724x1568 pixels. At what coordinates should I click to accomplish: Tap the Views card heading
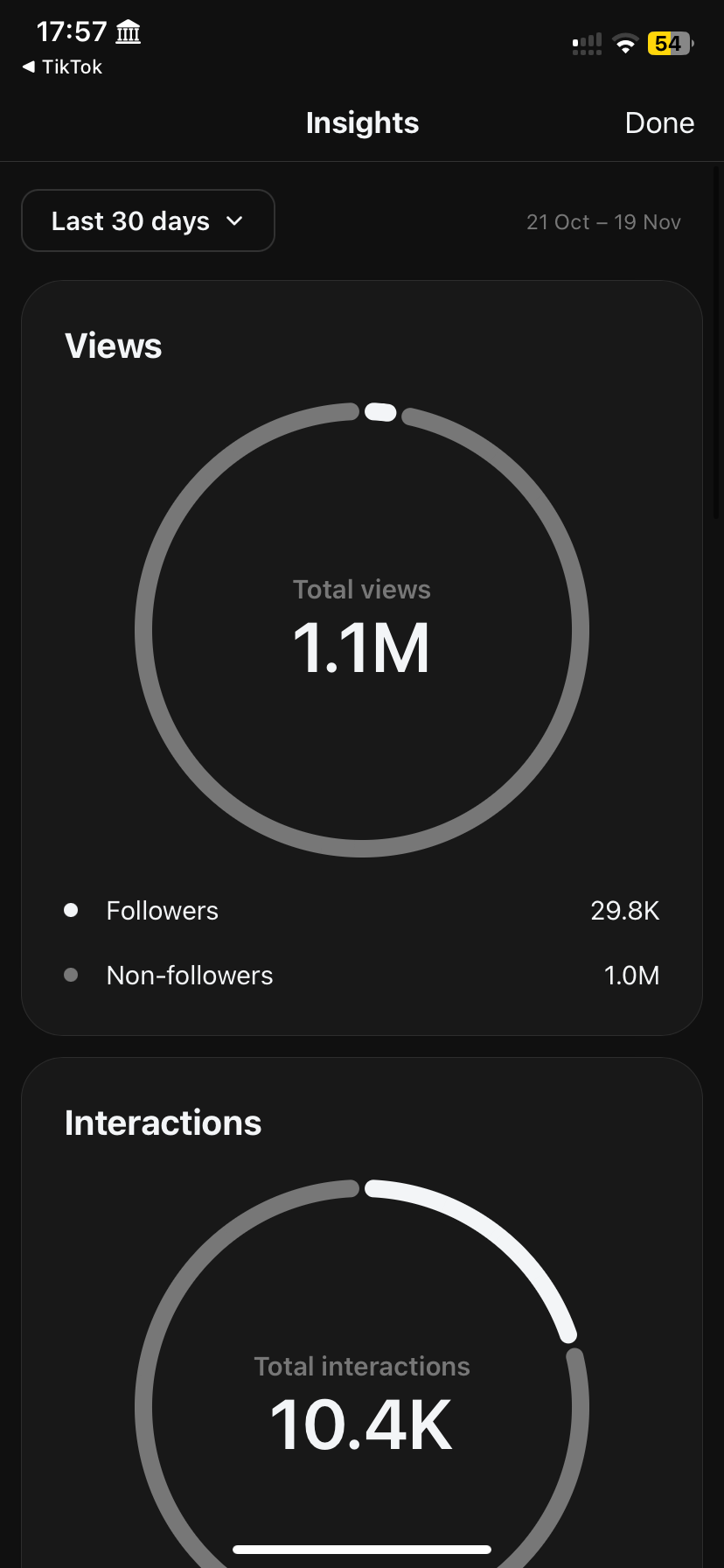tap(114, 346)
